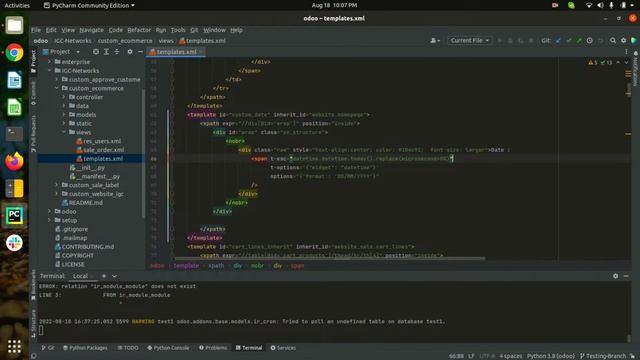Open the user account icon menu
Image resolution: width=640 pixels, height=360 pixels.
[x=435, y=40]
